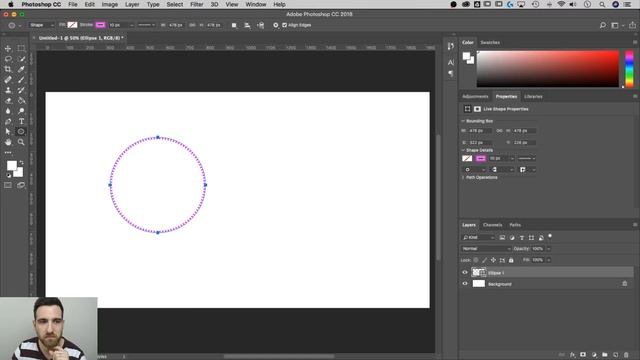Image resolution: width=640 pixels, height=360 pixels.
Task: Toggle lock image pixels brush icon
Action: (484, 260)
